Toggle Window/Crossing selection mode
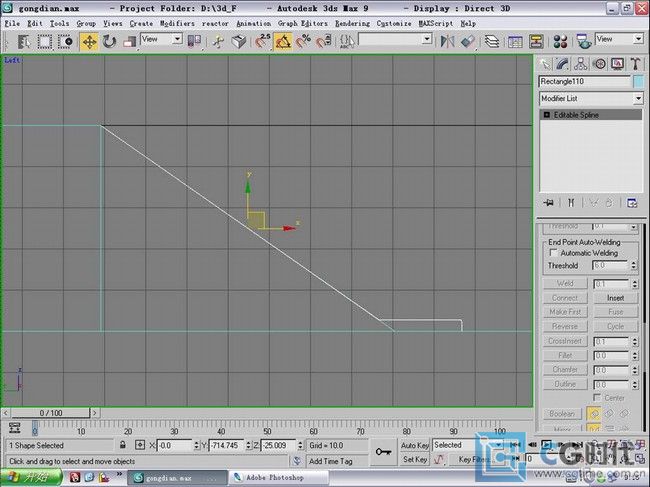Viewport: 650px width, 487px height. coord(65,41)
